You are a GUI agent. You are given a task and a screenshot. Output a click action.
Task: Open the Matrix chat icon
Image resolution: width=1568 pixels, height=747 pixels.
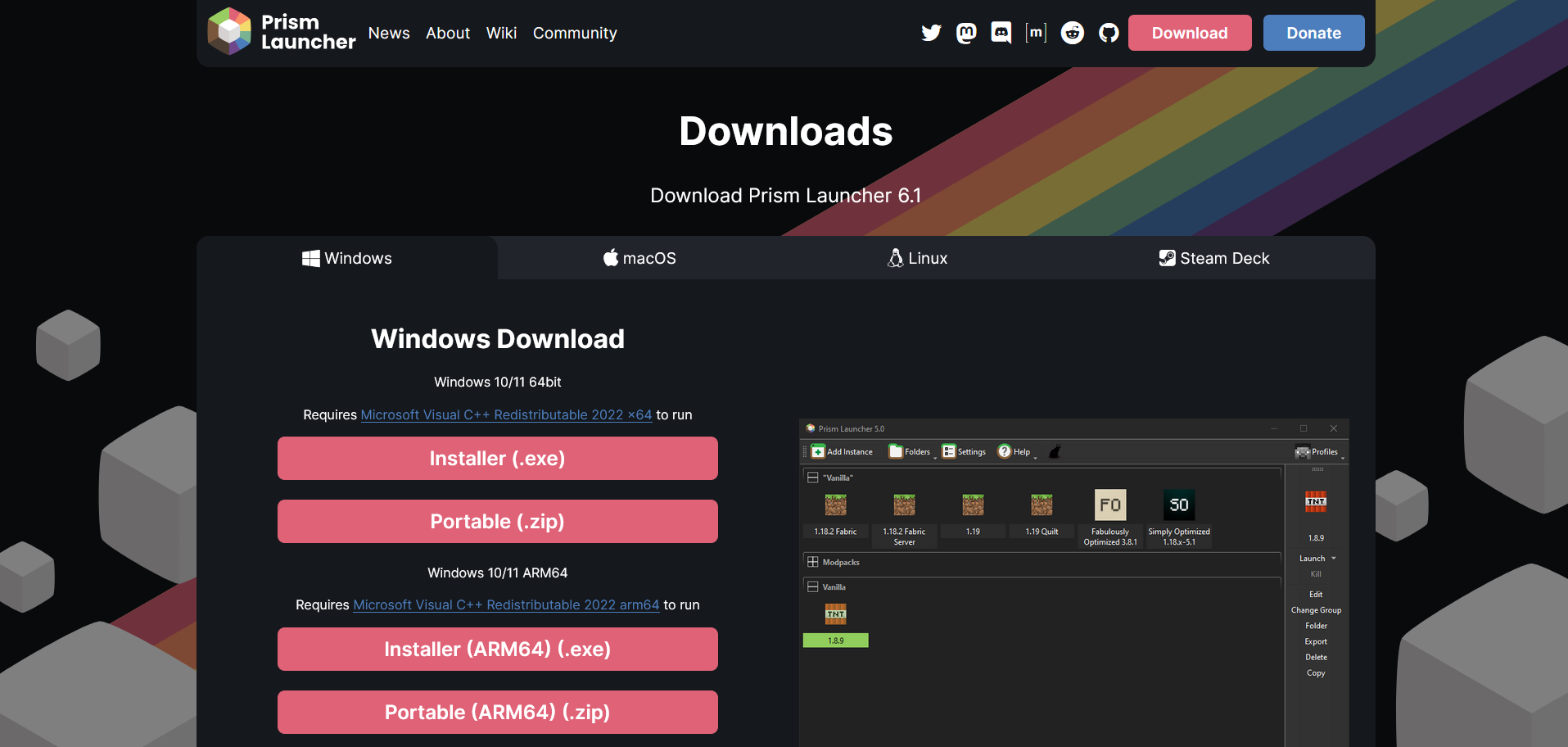coord(1036,33)
